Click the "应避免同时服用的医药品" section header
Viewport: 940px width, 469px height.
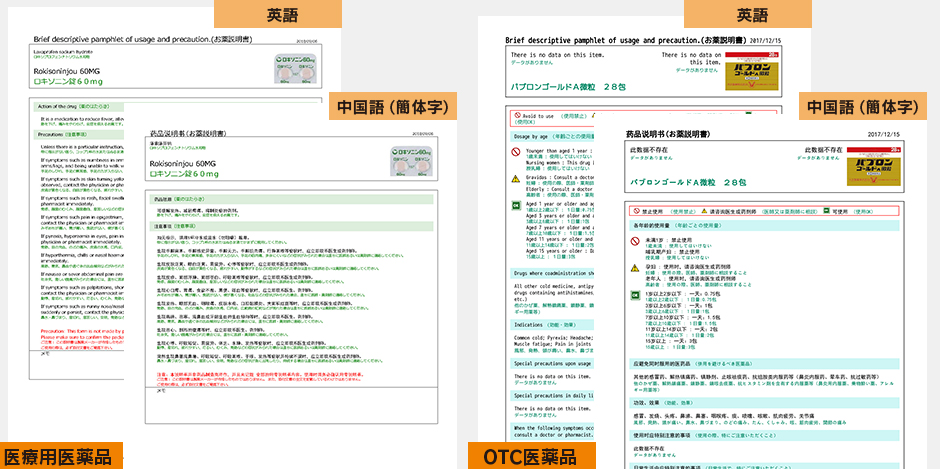coord(764,364)
